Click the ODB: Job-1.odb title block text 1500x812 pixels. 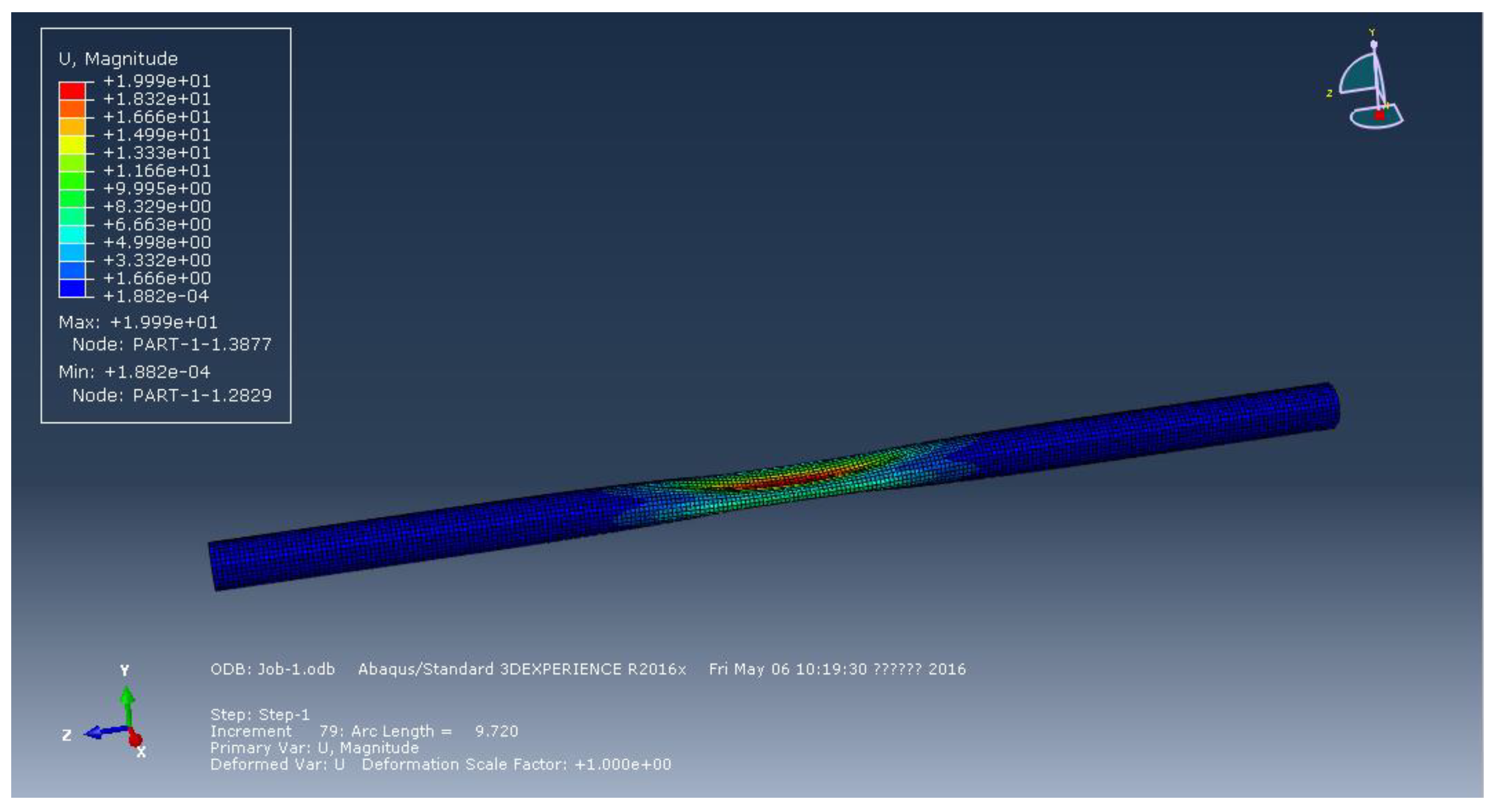(272, 669)
